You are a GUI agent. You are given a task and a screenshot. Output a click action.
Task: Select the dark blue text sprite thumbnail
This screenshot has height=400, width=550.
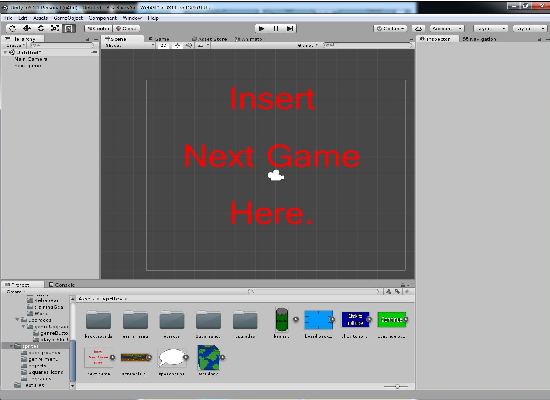[355, 319]
